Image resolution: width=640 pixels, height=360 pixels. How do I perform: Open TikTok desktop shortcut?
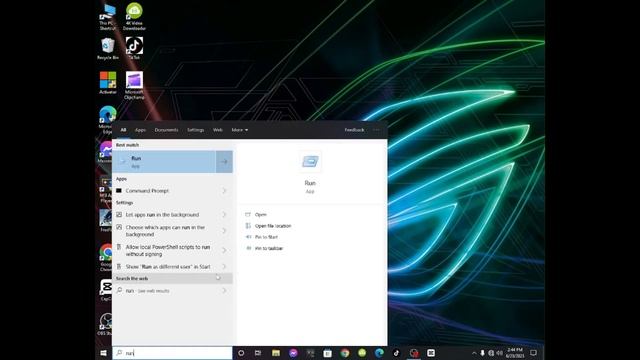134,48
